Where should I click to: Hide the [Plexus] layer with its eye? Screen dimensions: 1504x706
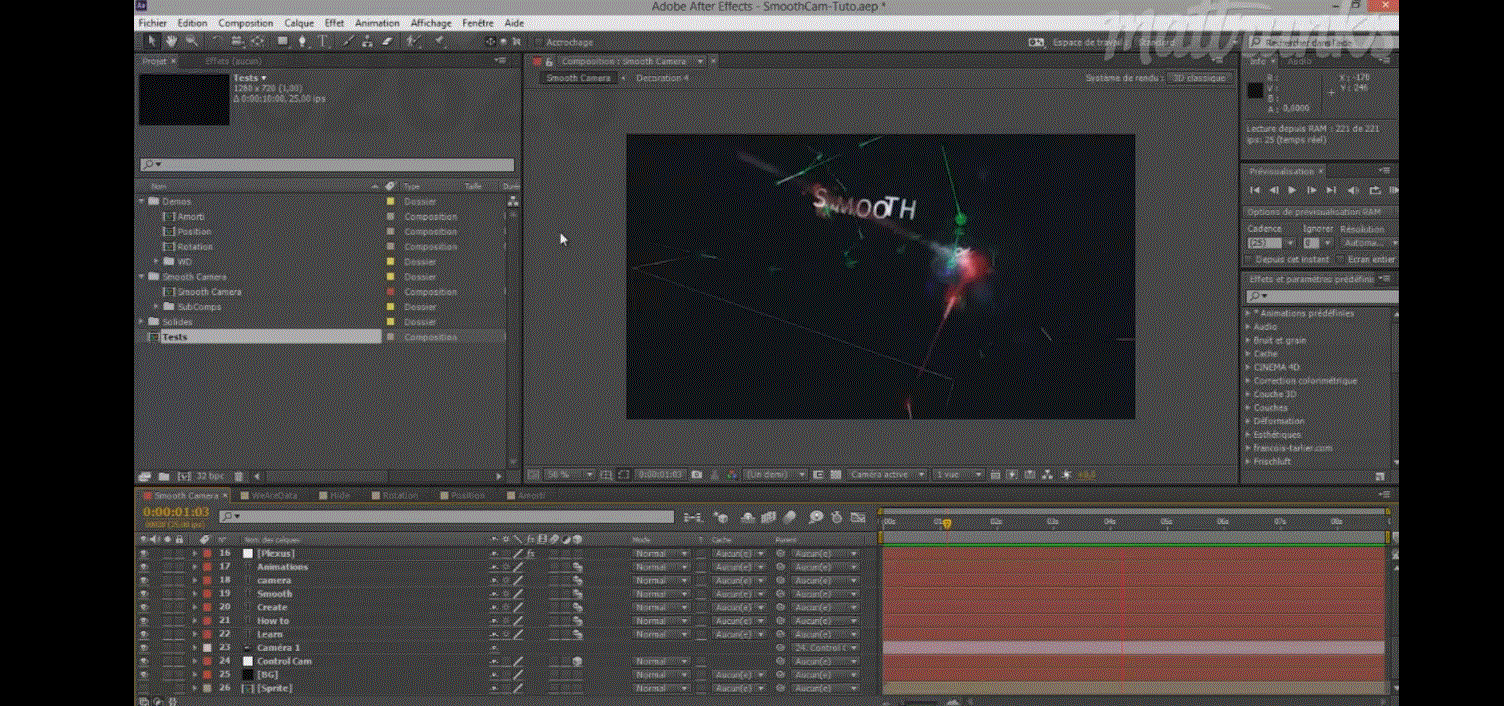[144, 553]
